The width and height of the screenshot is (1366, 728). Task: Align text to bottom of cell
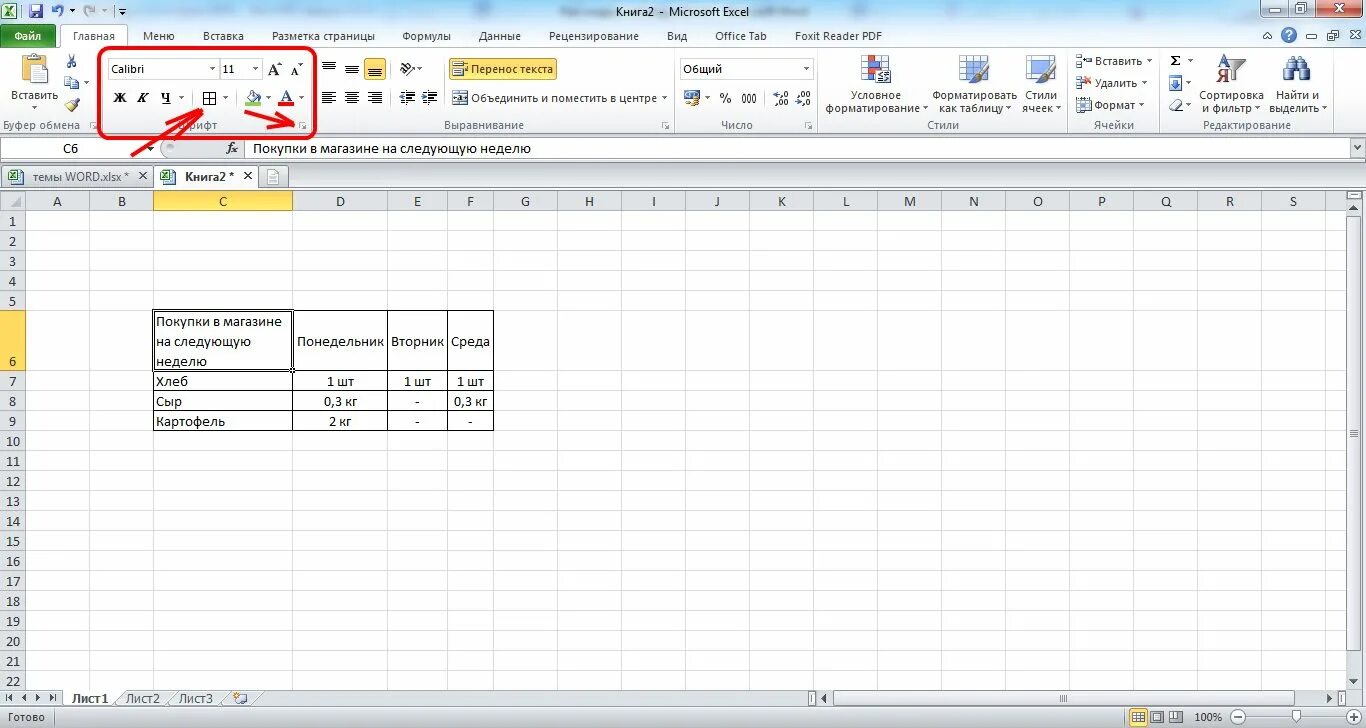click(375, 69)
